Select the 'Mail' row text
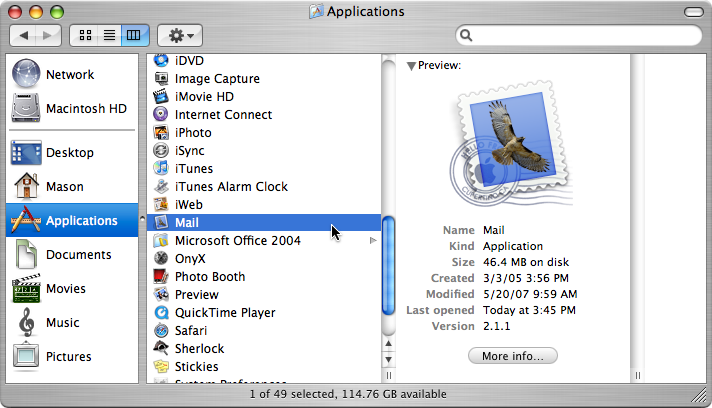 click(187, 222)
